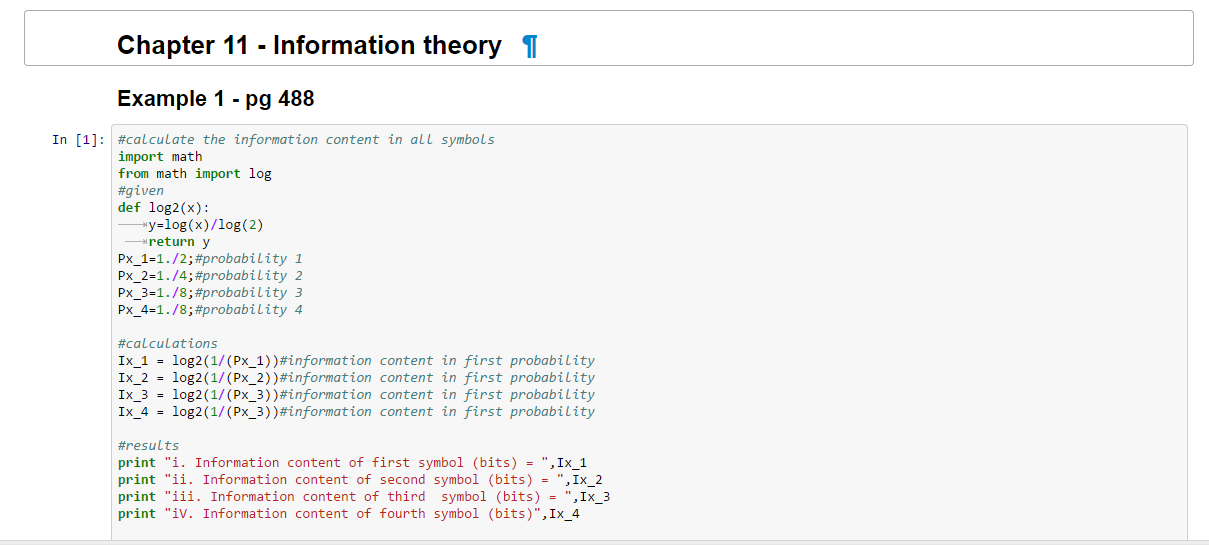Click the Chapter 11 - Information theory heading

(309, 46)
